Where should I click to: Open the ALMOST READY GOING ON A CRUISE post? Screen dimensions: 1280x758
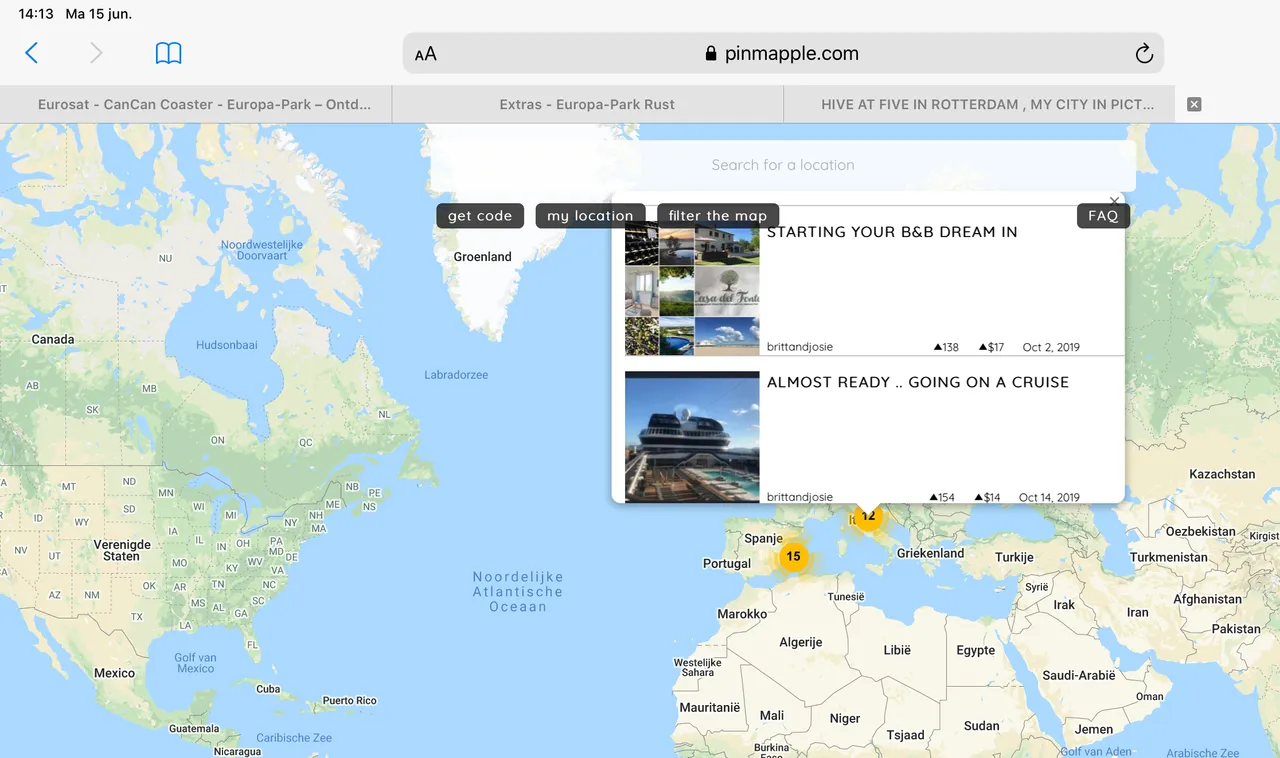coord(918,382)
